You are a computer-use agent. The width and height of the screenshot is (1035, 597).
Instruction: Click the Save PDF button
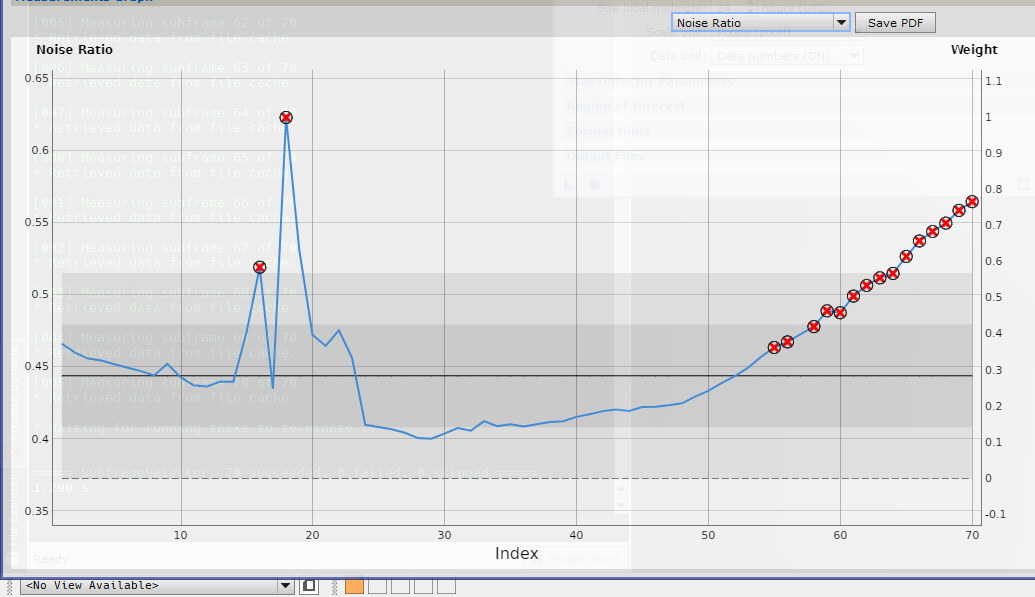(x=895, y=22)
